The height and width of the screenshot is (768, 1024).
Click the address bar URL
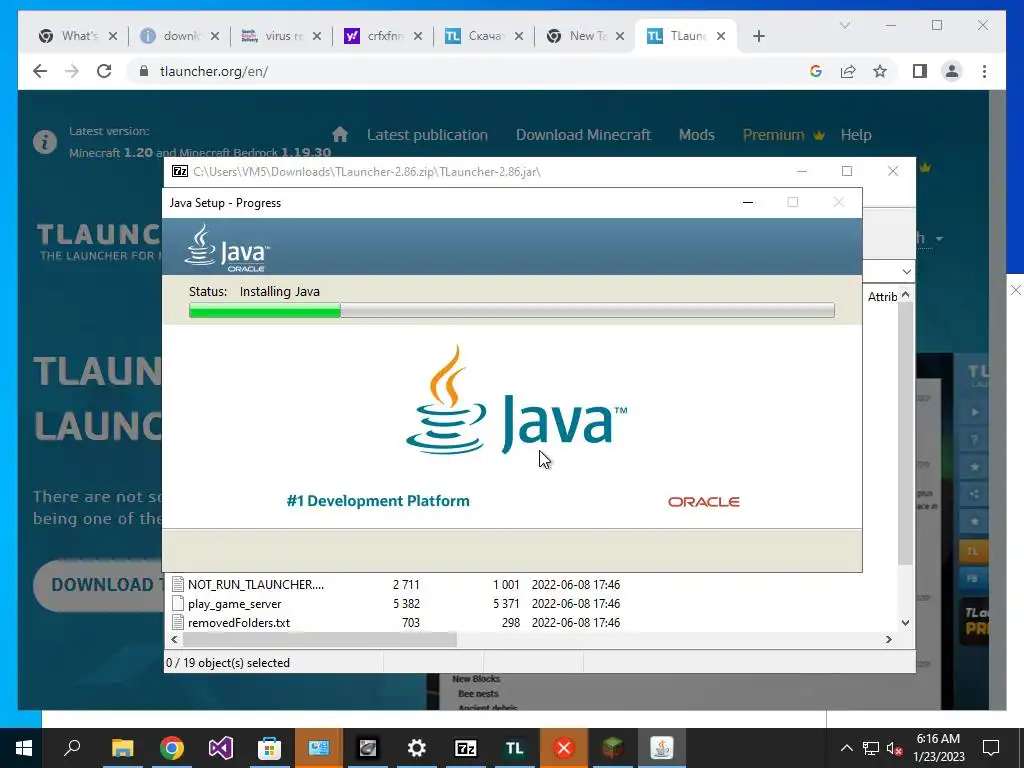214,71
